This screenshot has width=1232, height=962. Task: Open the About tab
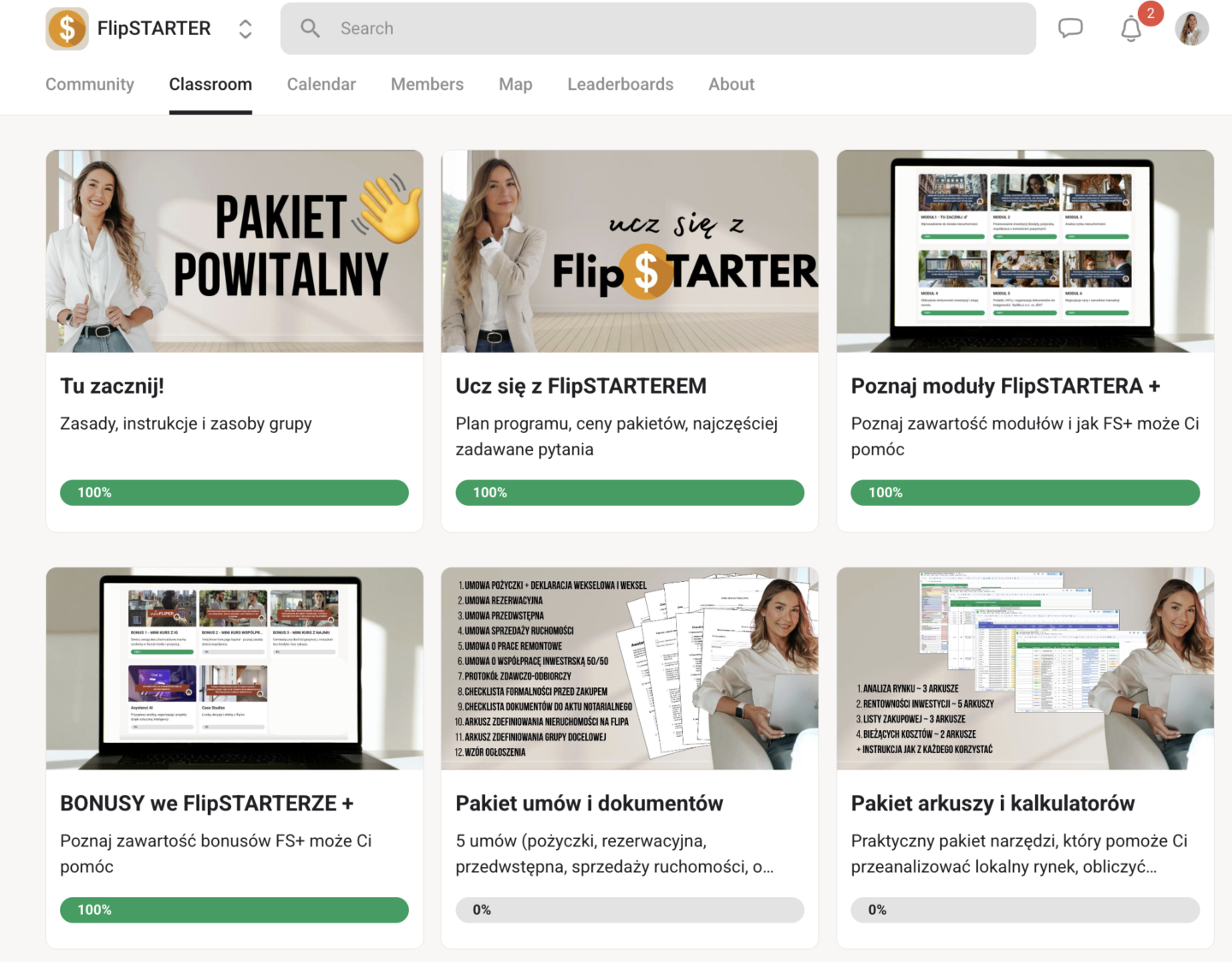coord(731,84)
